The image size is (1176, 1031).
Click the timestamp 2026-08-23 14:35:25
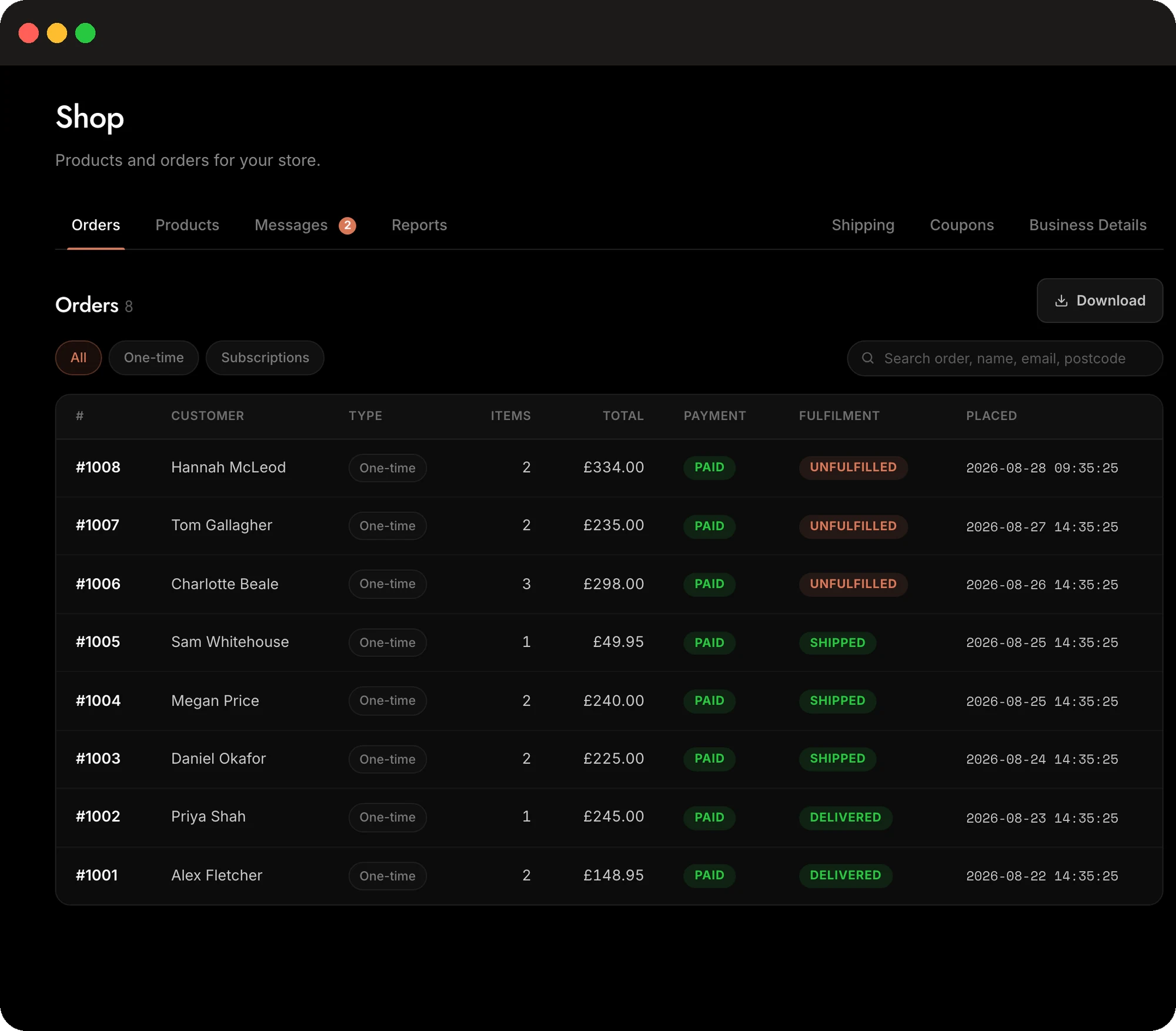click(1042, 818)
